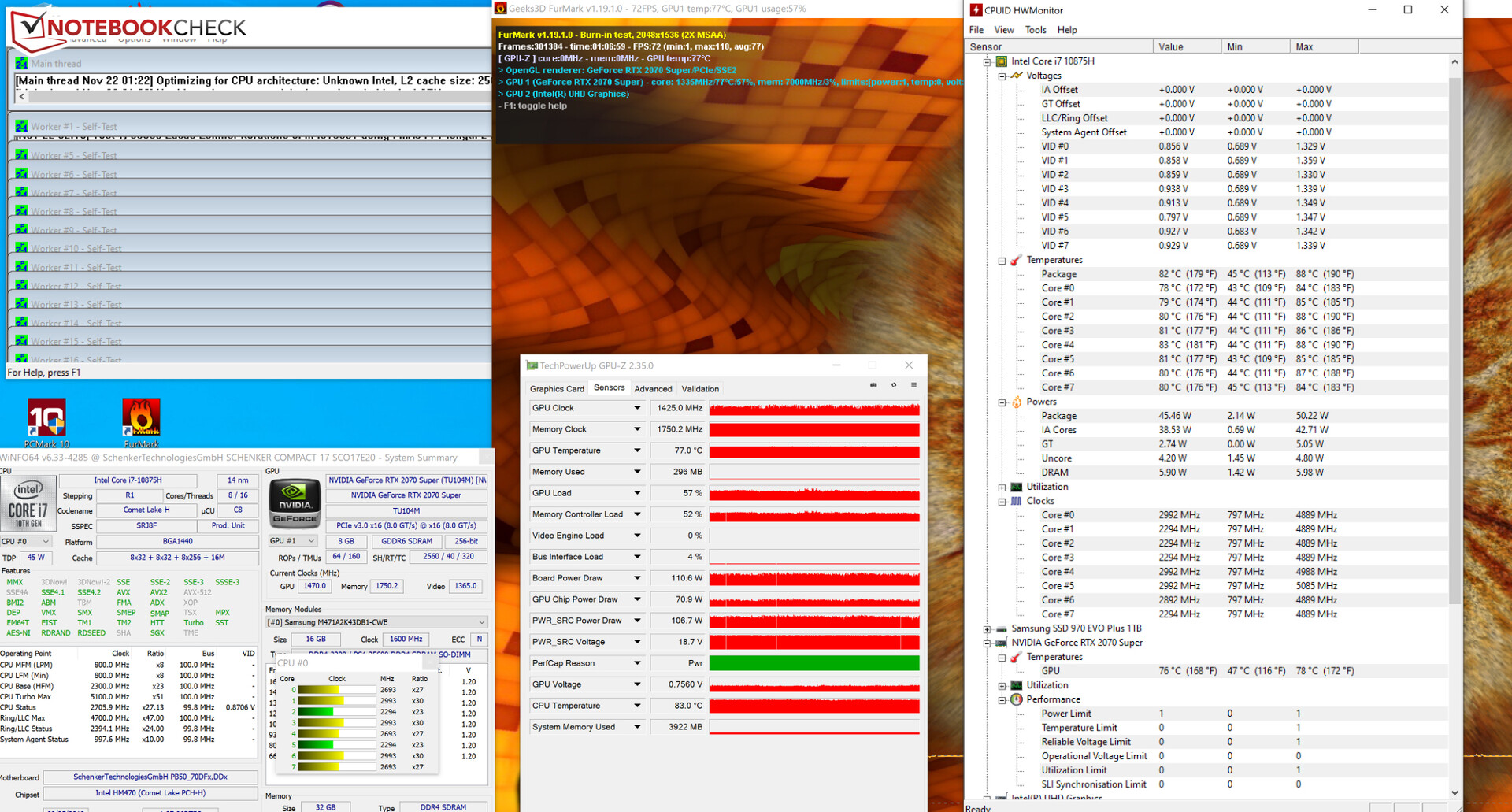Collapse the Performance tree node

coord(1002,699)
